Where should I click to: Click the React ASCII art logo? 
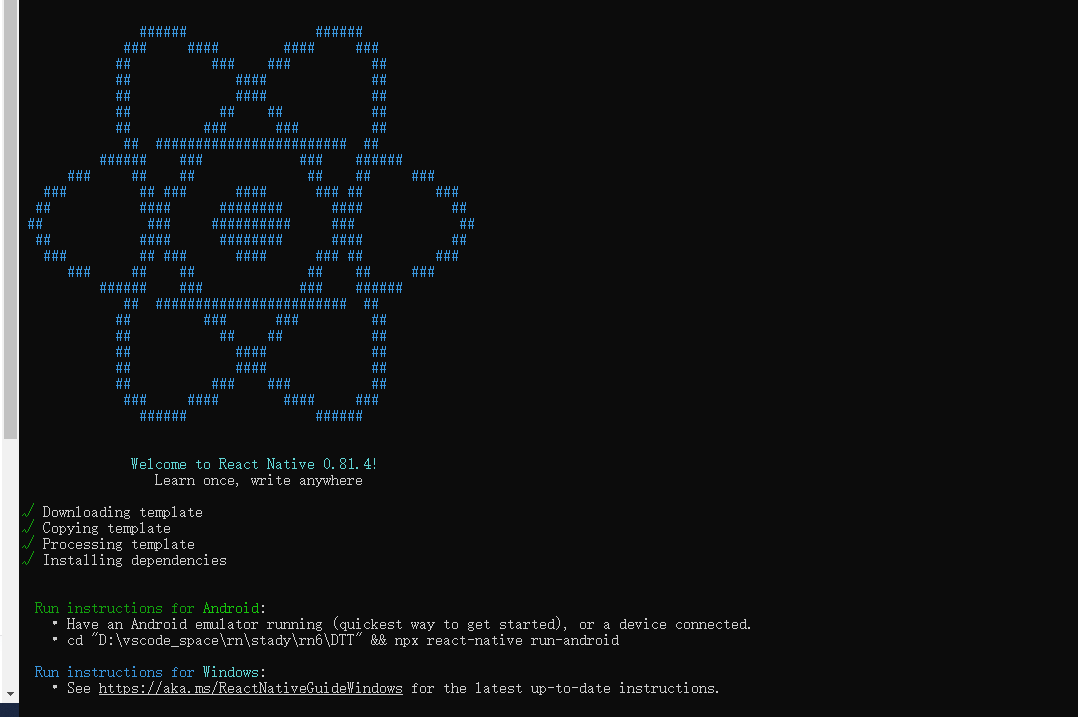pos(251,223)
